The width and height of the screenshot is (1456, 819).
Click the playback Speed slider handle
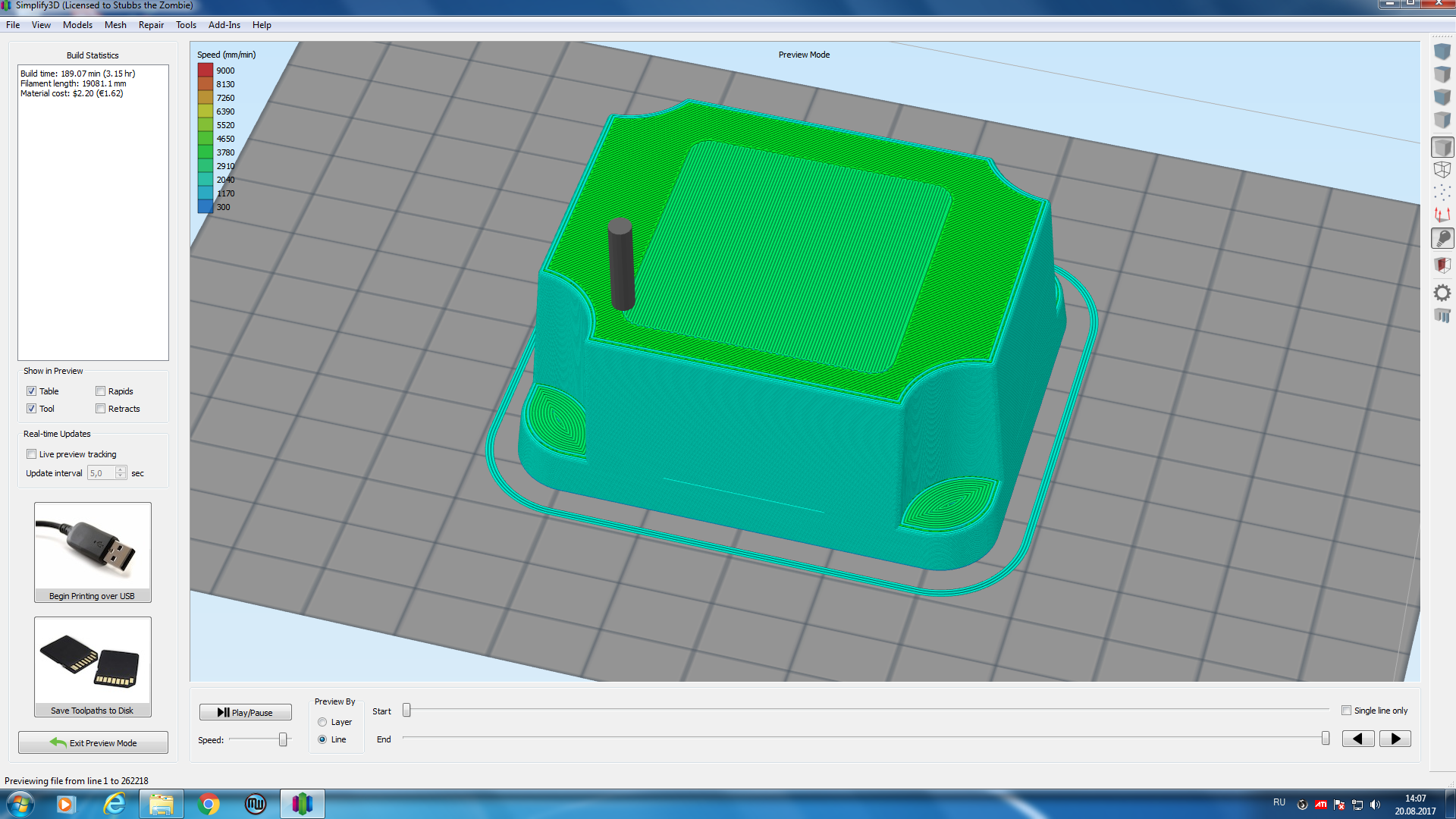[x=283, y=739]
